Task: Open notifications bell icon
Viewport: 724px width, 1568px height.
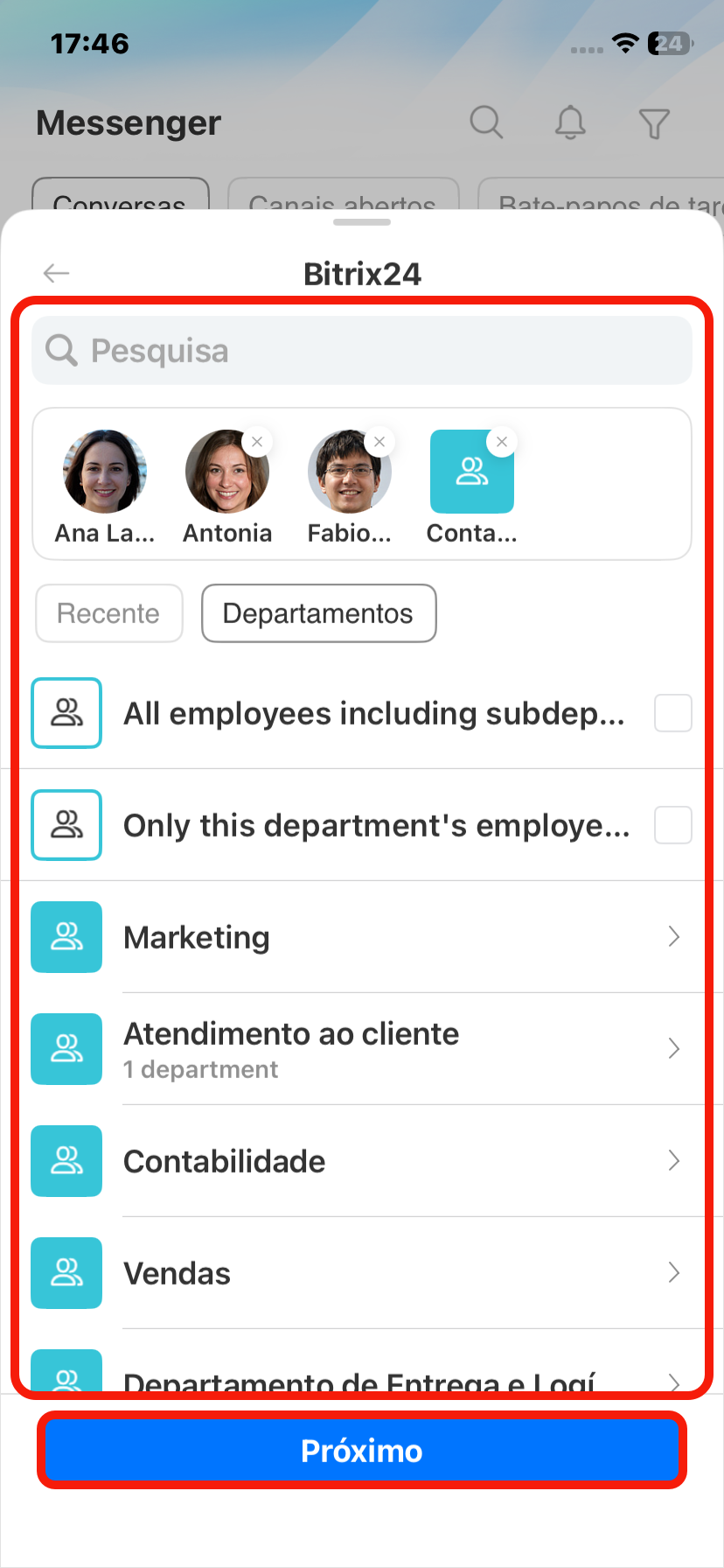Action: click(x=570, y=122)
